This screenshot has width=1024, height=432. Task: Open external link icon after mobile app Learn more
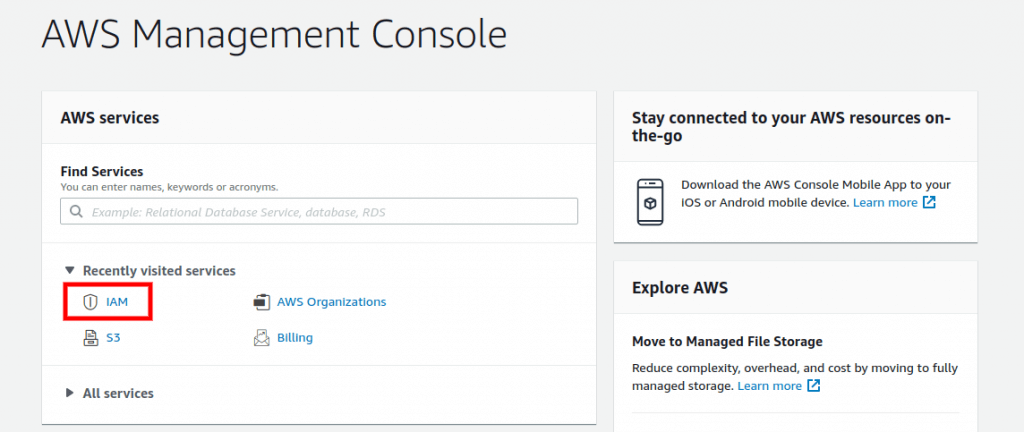(929, 202)
